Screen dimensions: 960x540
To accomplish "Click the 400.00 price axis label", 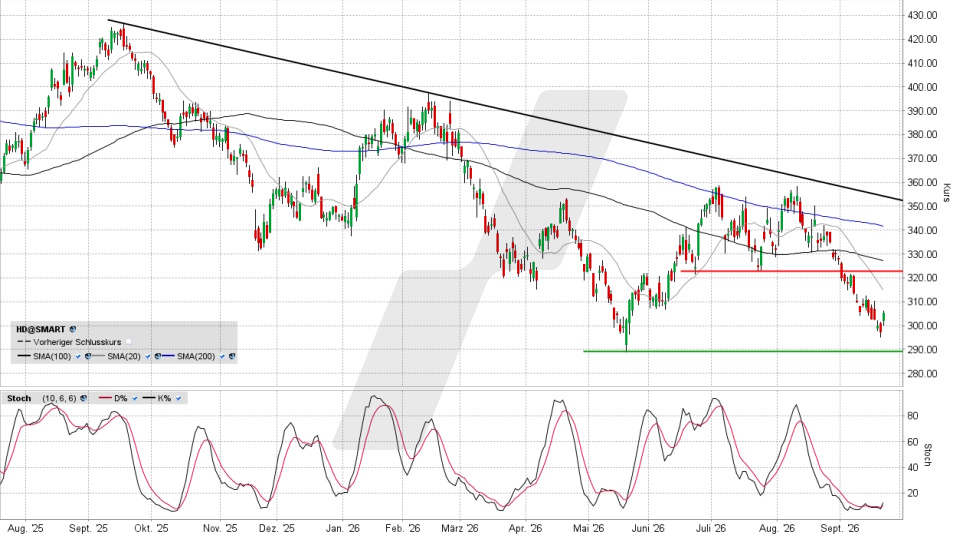I will point(922,87).
